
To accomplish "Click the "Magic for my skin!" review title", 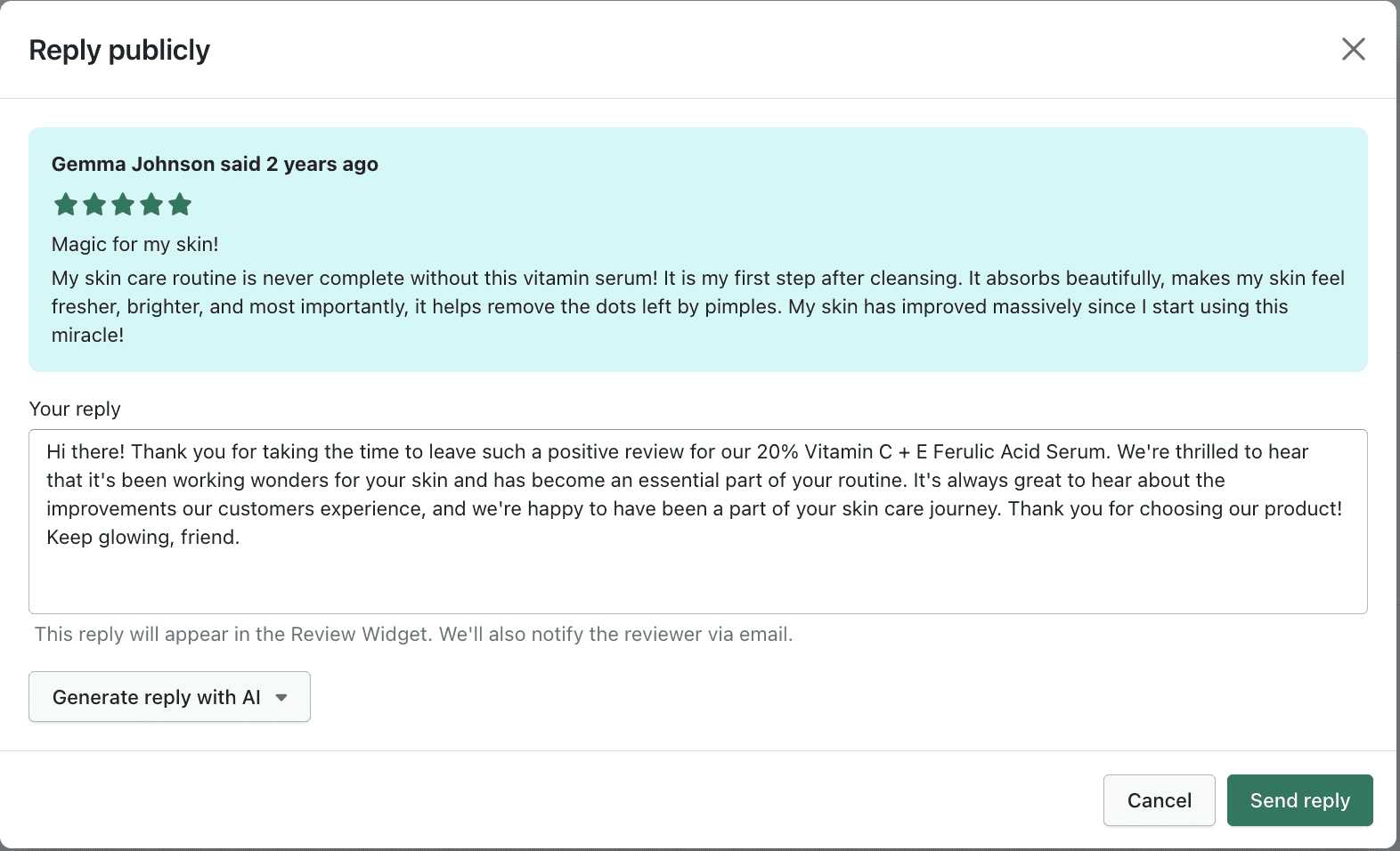I will pos(134,244).
